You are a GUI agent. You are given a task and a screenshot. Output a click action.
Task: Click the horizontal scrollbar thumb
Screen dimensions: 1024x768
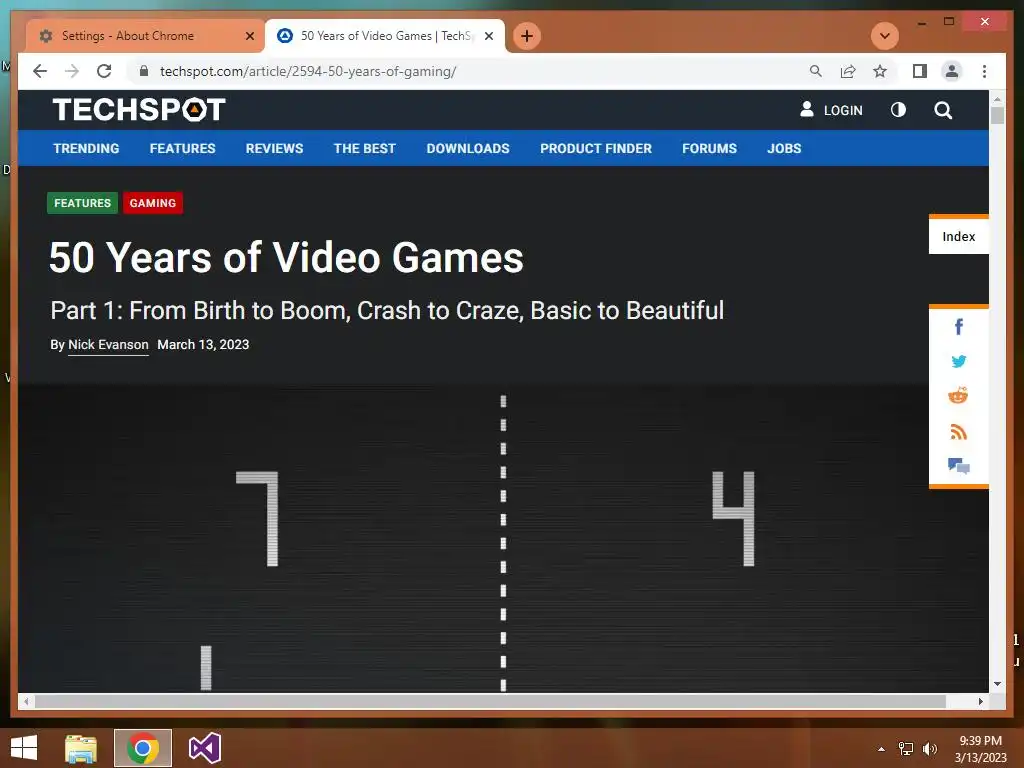(490, 701)
